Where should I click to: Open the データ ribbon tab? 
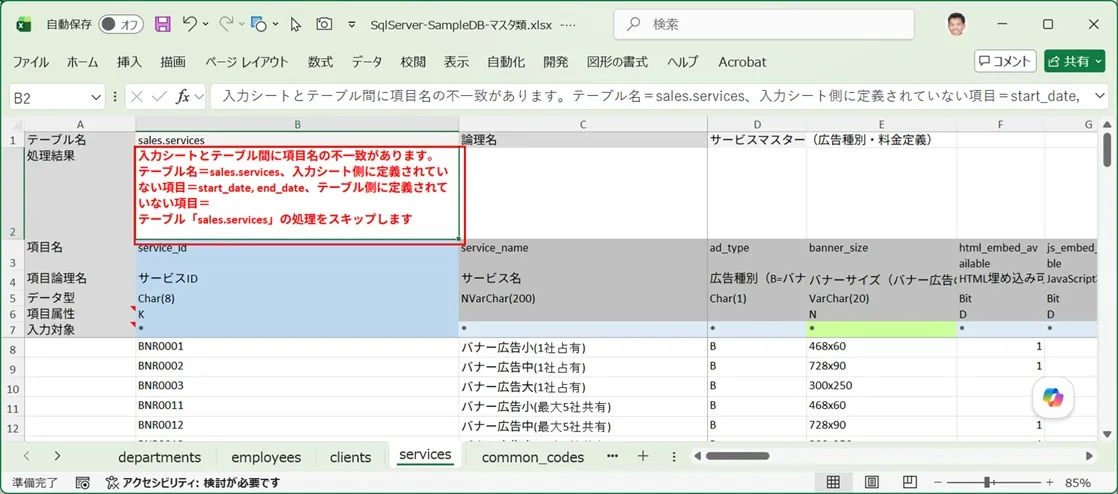click(x=366, y=62)
